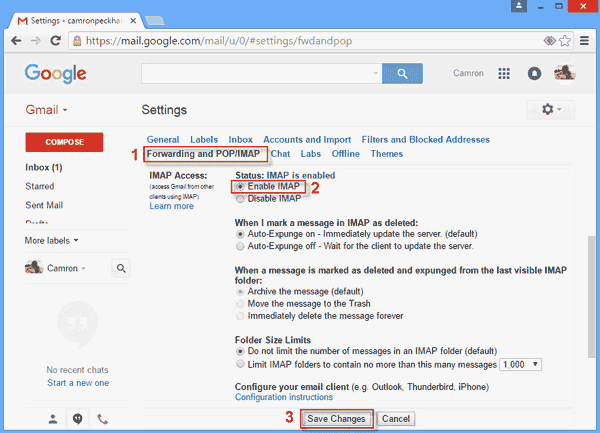
Task: Open the Themes settings tab
Action: [386, 154]
